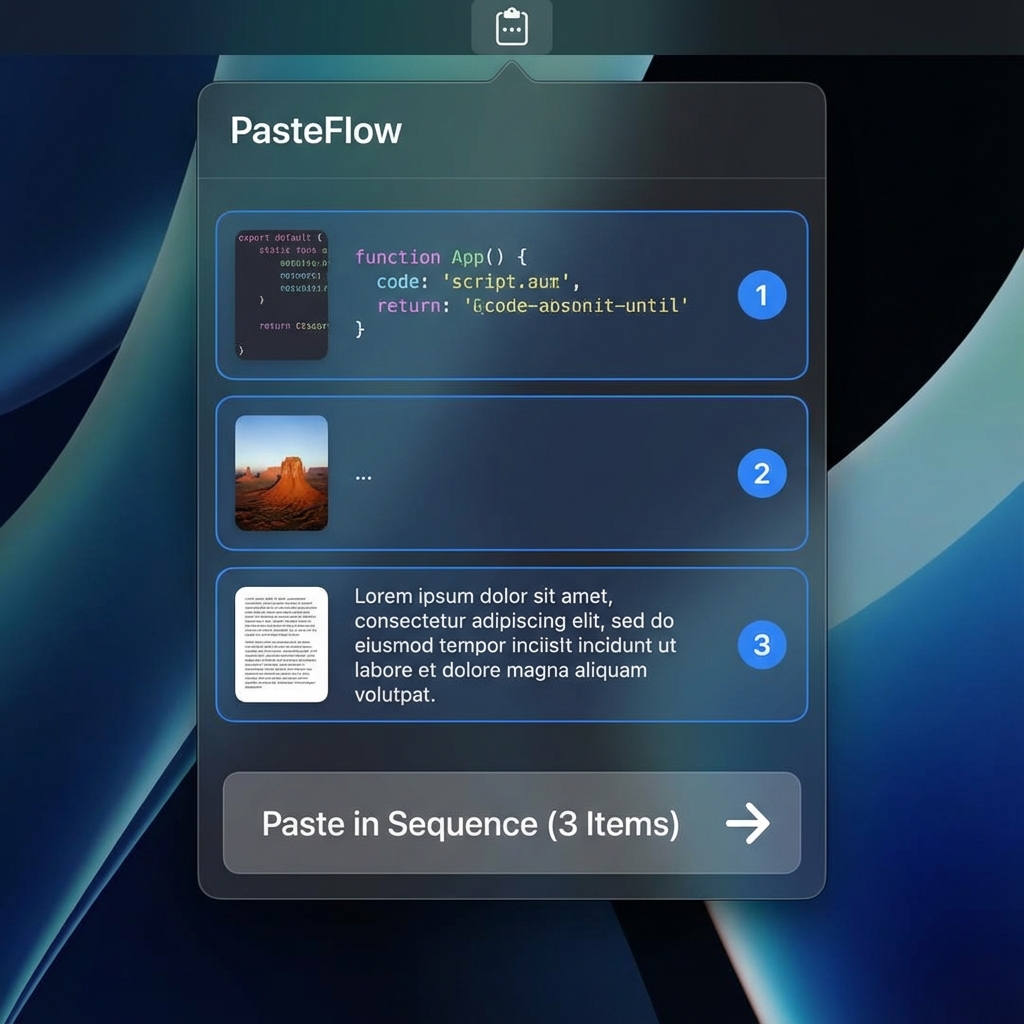Click the PasteFlow title heading
This screenshot has width=1024, height=1024.
[x=315, y=129]
